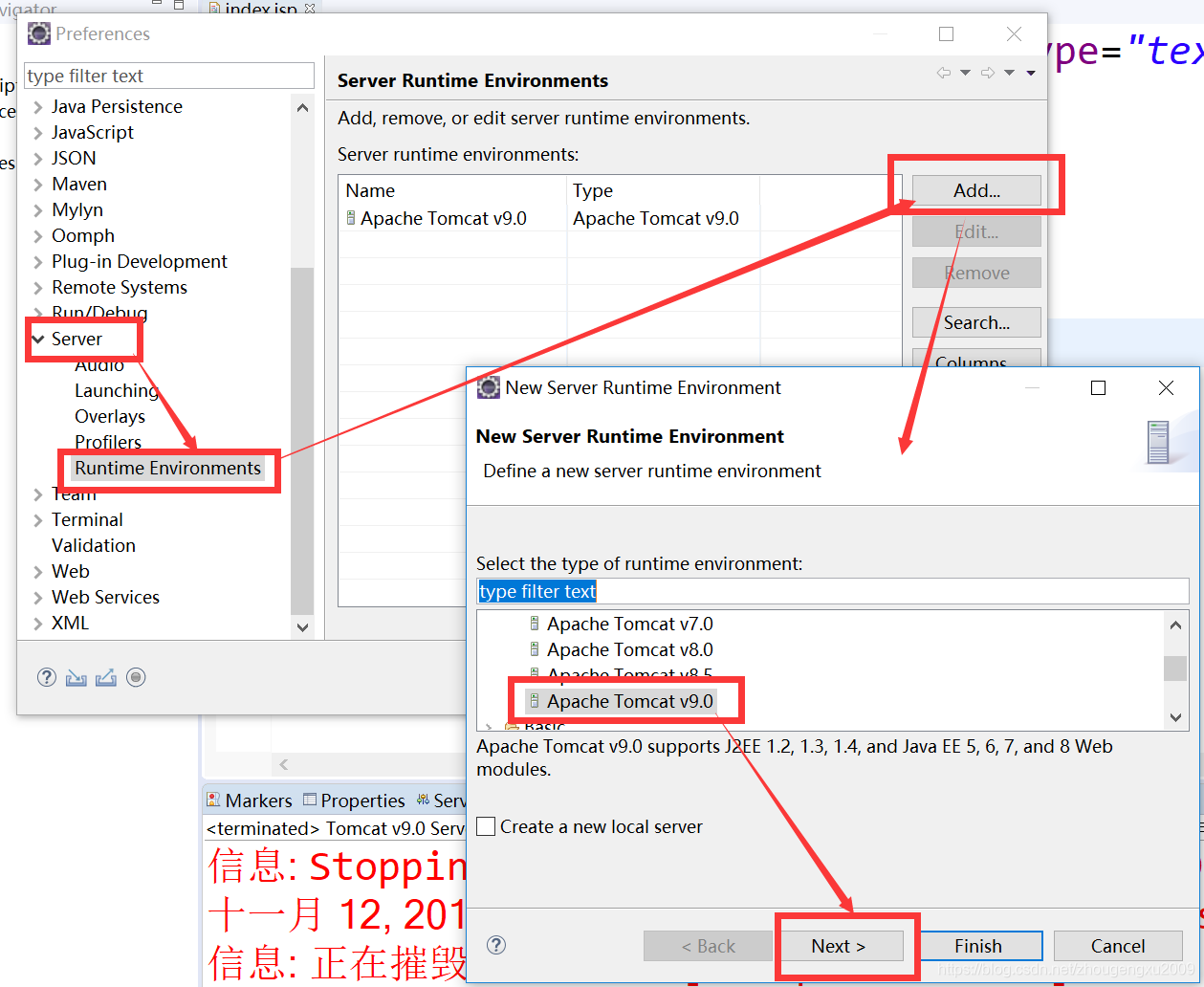
Task: Click runtime type list scroll up arrow
Action: (1175, 625)
